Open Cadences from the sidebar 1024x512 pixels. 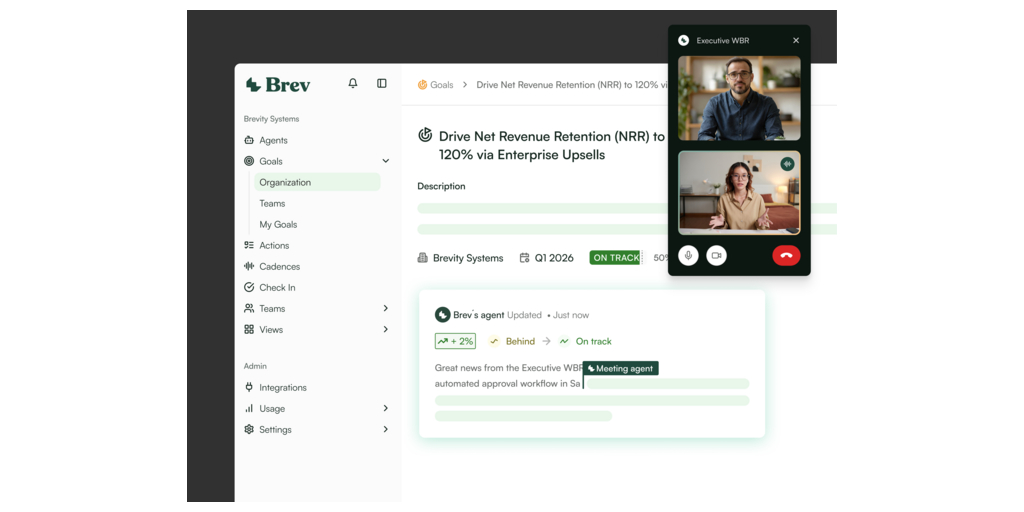click(x=279, y=267)
